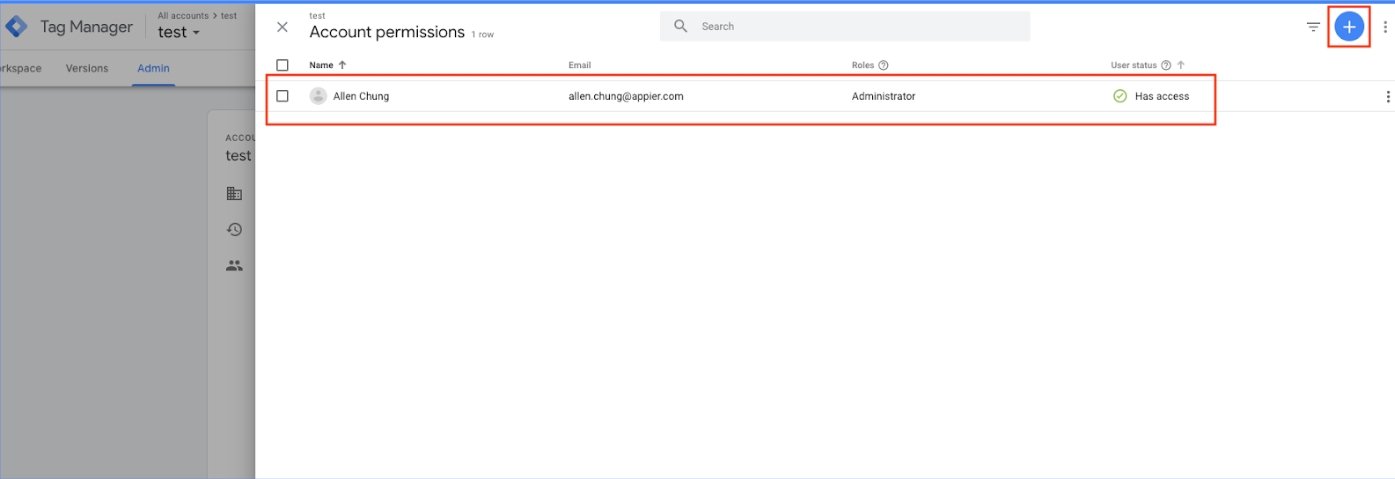Check the box for Allen Chung row

pos(282,96)
